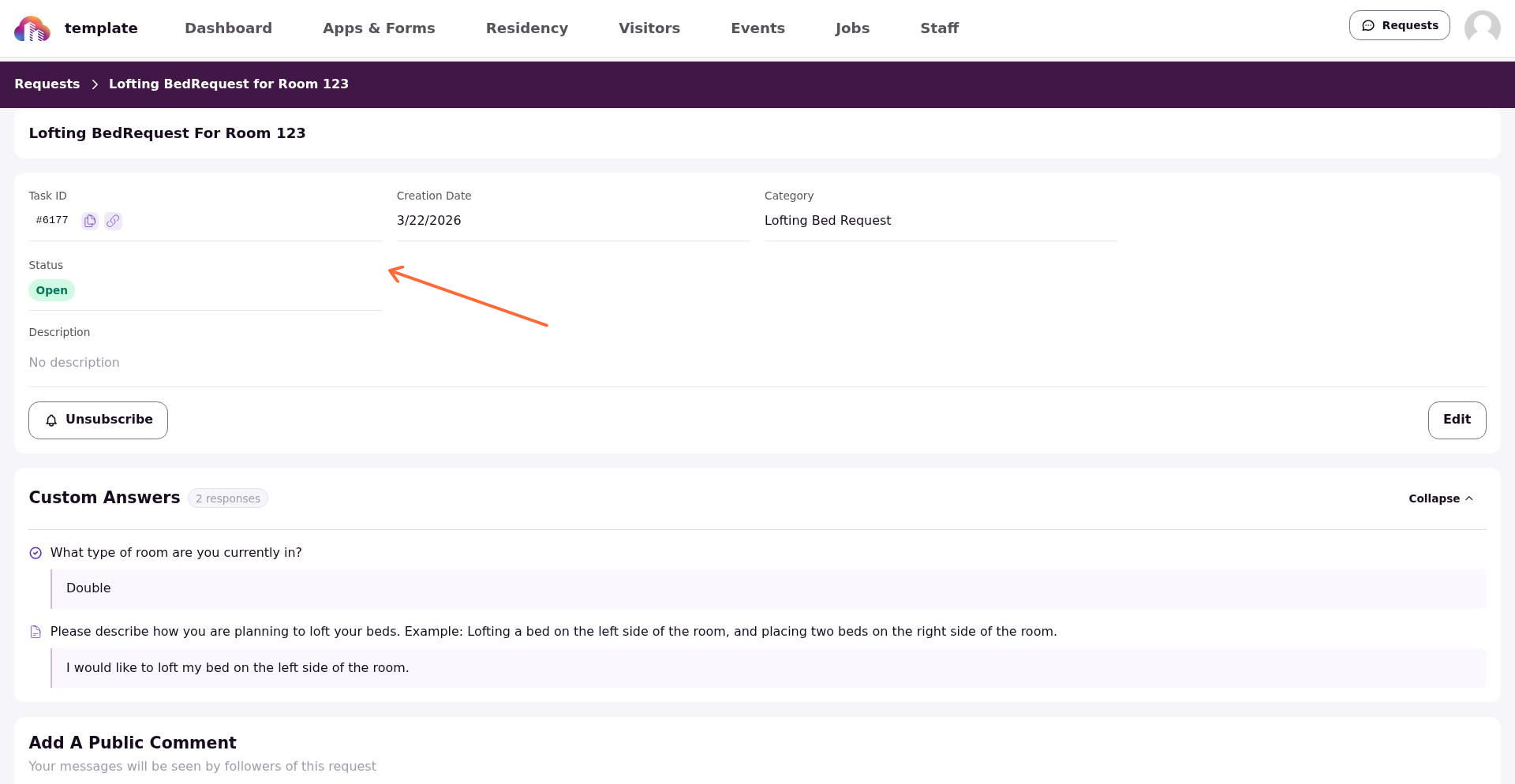The width and height of the screenshot is (1515, 784).
Task: Click the breadcrumb Lofting BedRequest for Room 123
Action: [x=229, y=84]
